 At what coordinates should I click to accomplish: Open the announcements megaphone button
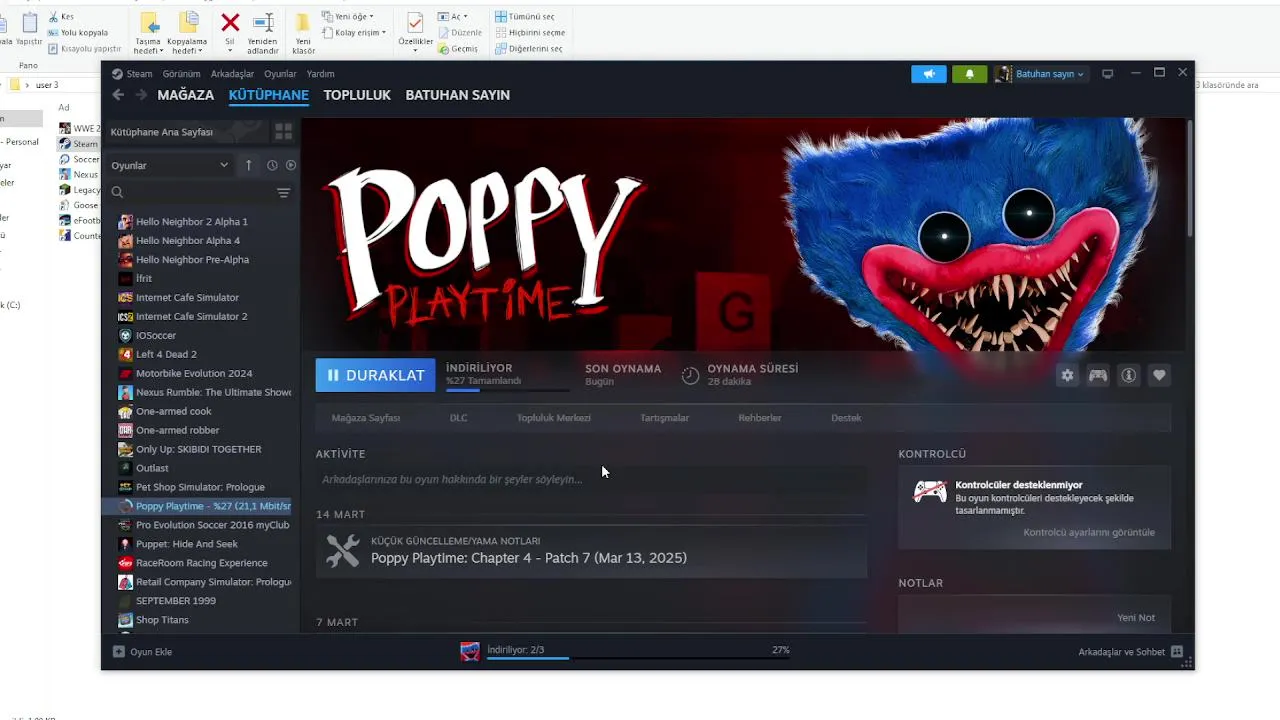click(x=929, y=74)
